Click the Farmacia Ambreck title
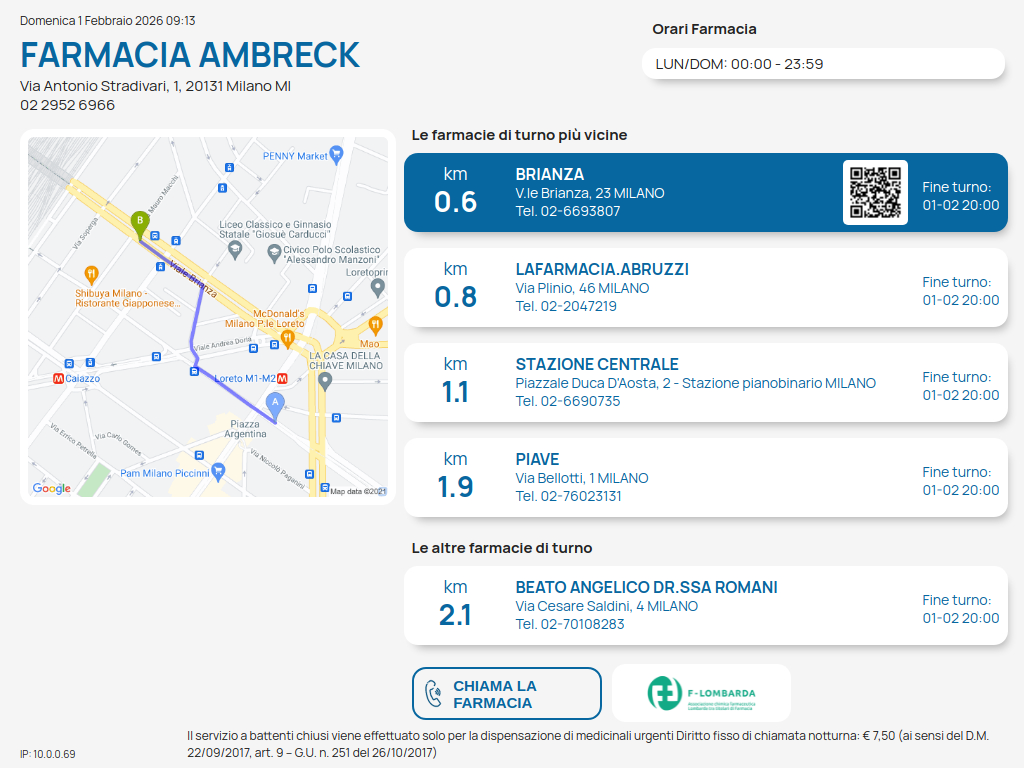Image resolution: width=1024 pixels, height=768 pixels. pyautogui.click(x=190, y=55)
